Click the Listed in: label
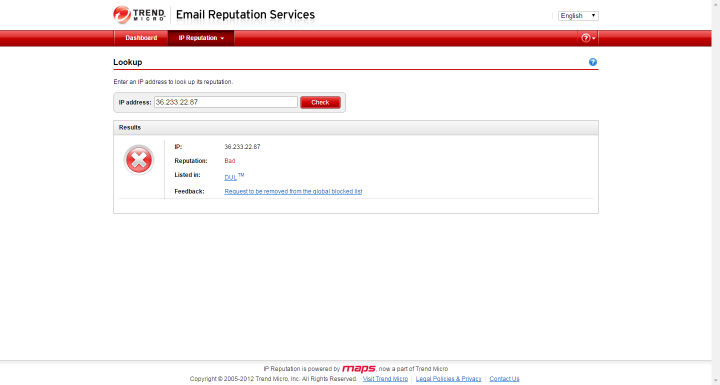The height and width of the screenshot is (385, 720). 187,175
